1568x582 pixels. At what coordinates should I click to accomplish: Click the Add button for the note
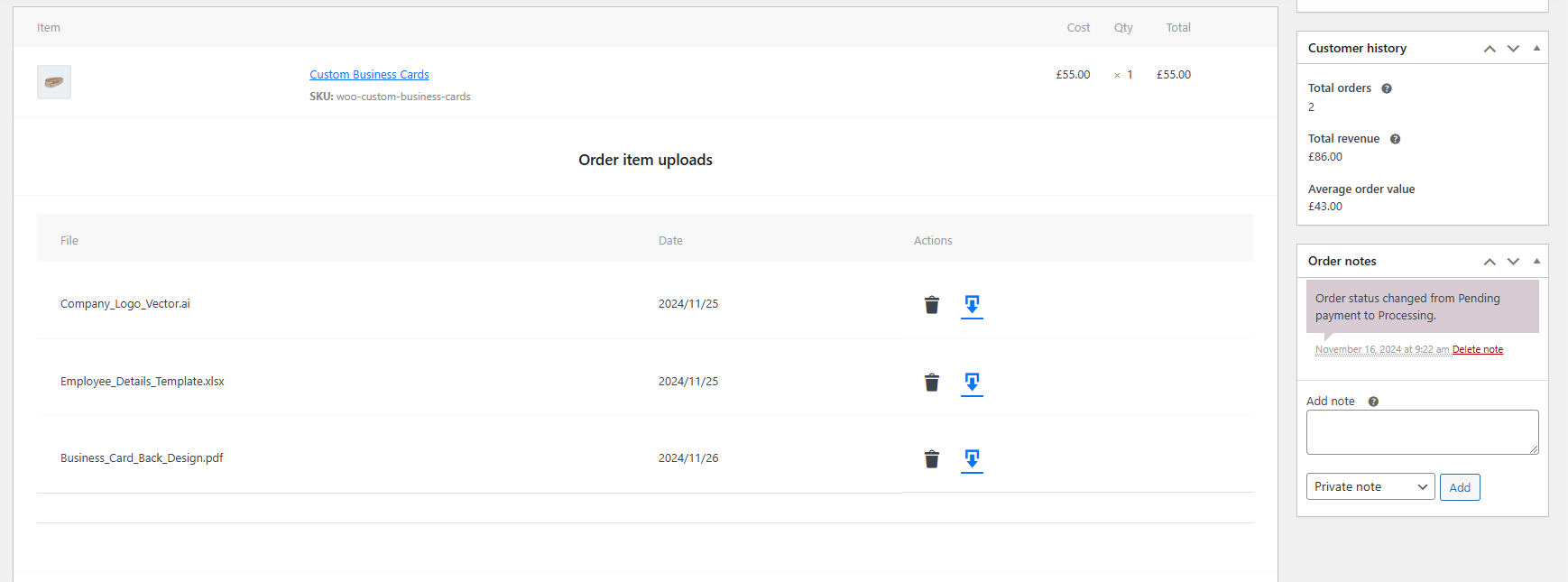(1460, 487)
